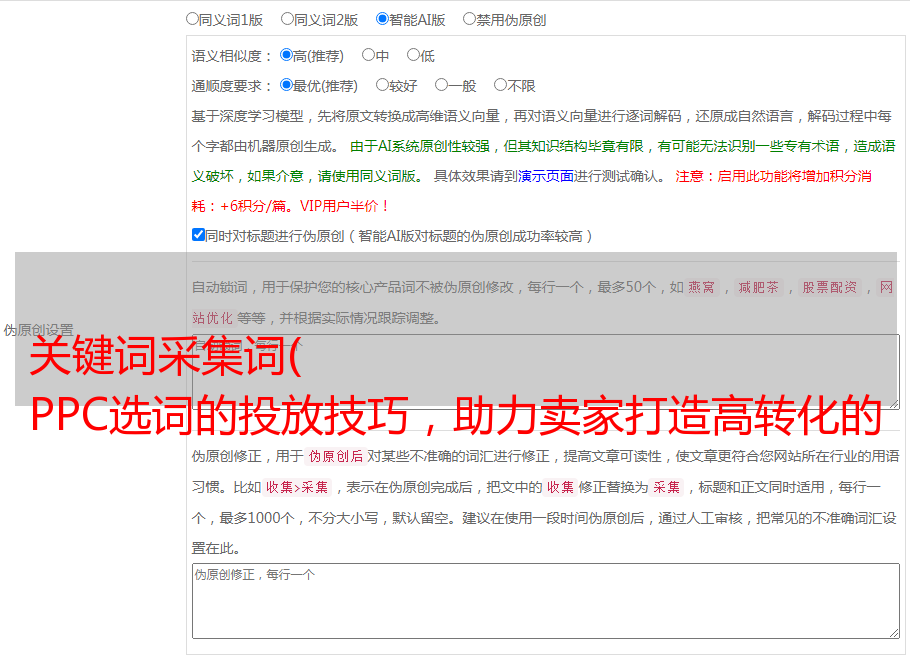This screenshot has width=911, height=658.
Task: Set 通顺度要求 to 较好
Action: click(382, 85)
